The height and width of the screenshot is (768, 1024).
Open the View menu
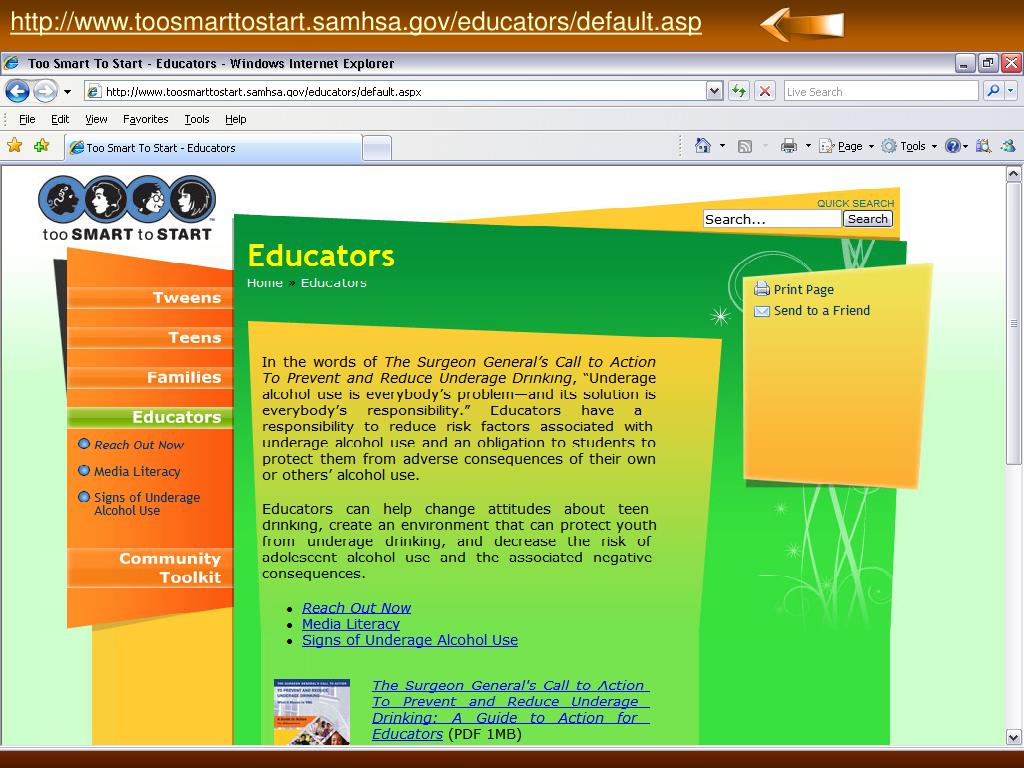pos(96,119)
